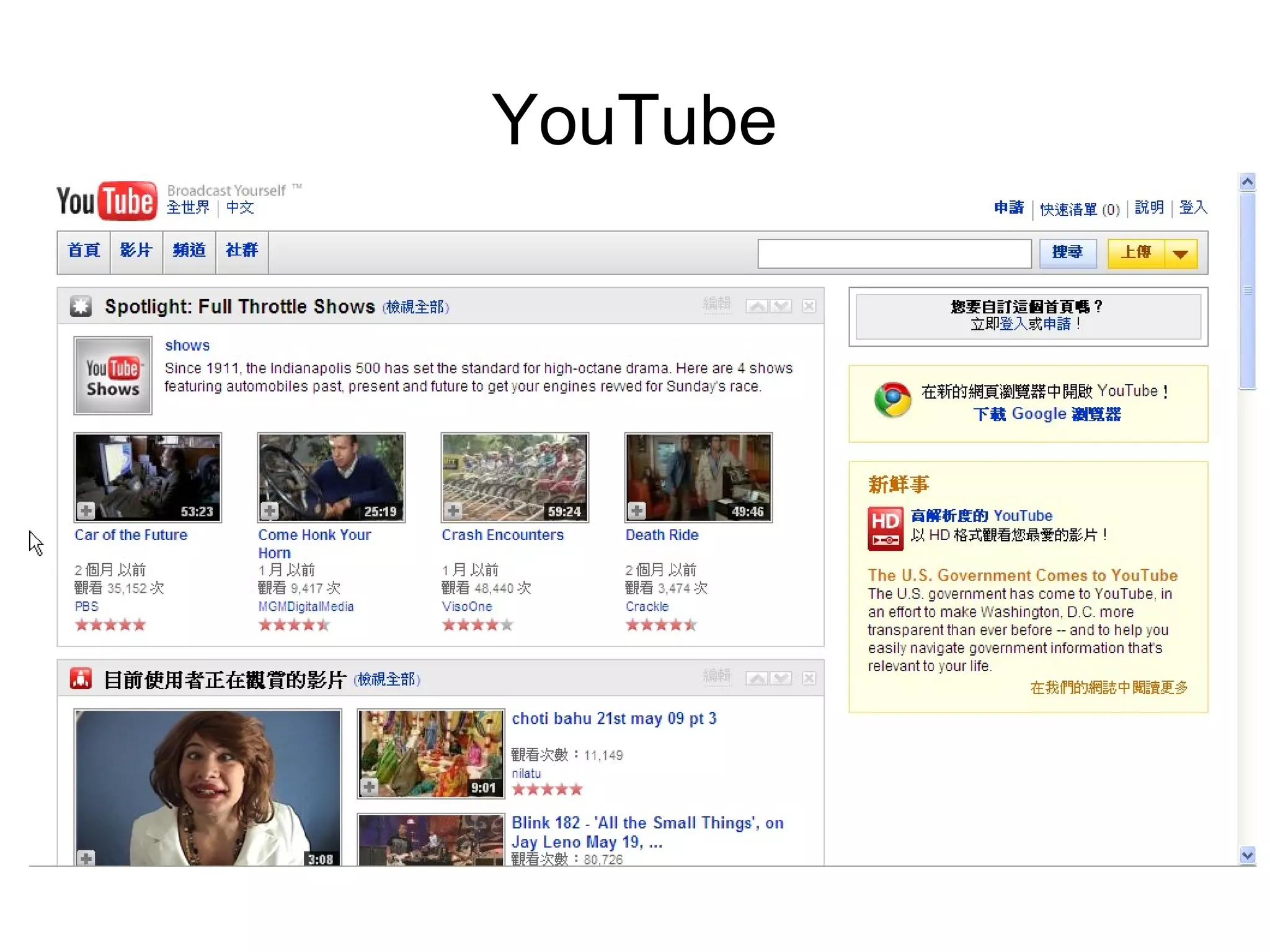Add Crash Encounters to quicklist
Screen dimensions: 1270x952
coord(453,511)
